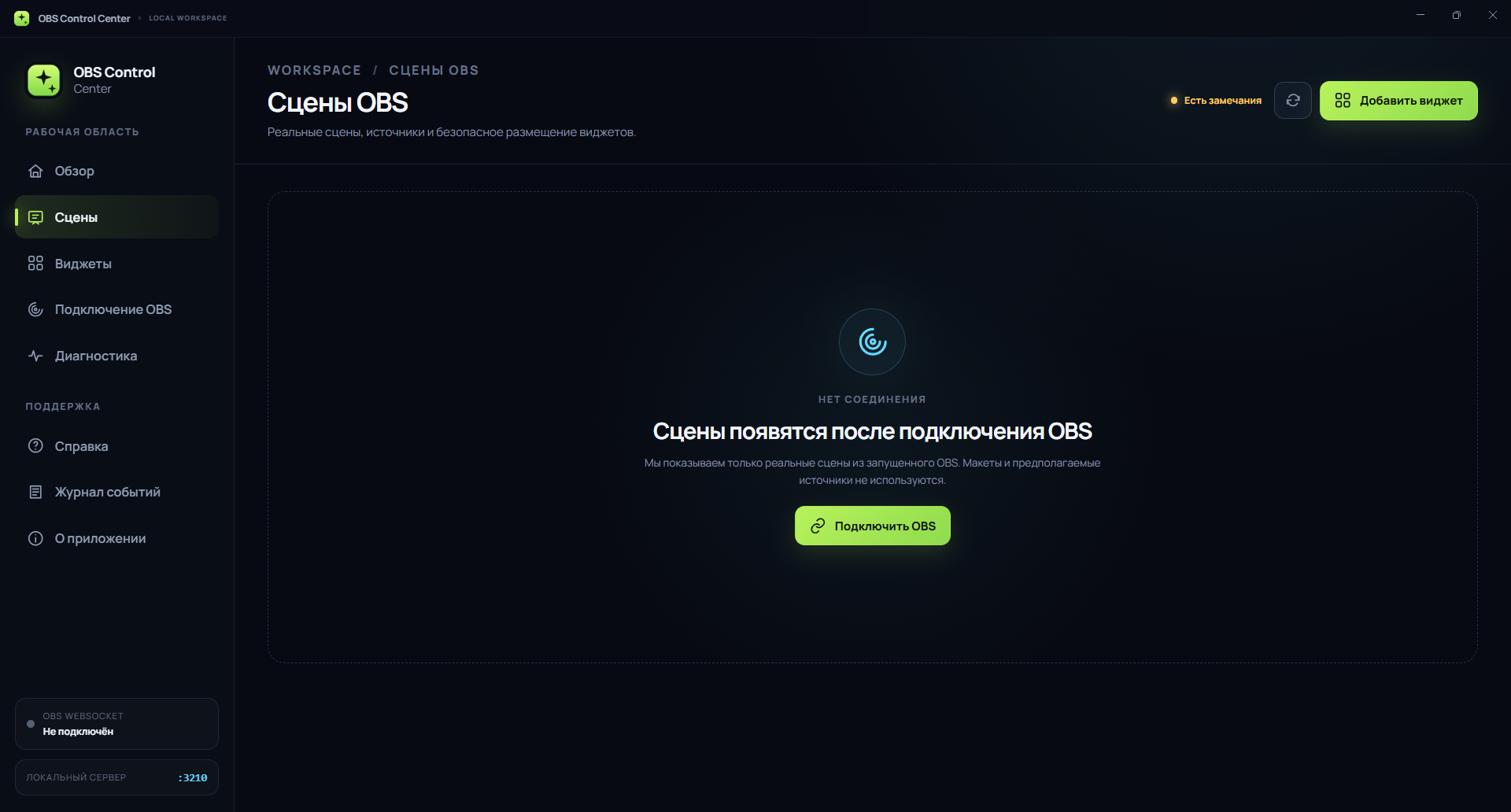
Task: Click the grid icon beside Виджеты
Action: point(35,264)
